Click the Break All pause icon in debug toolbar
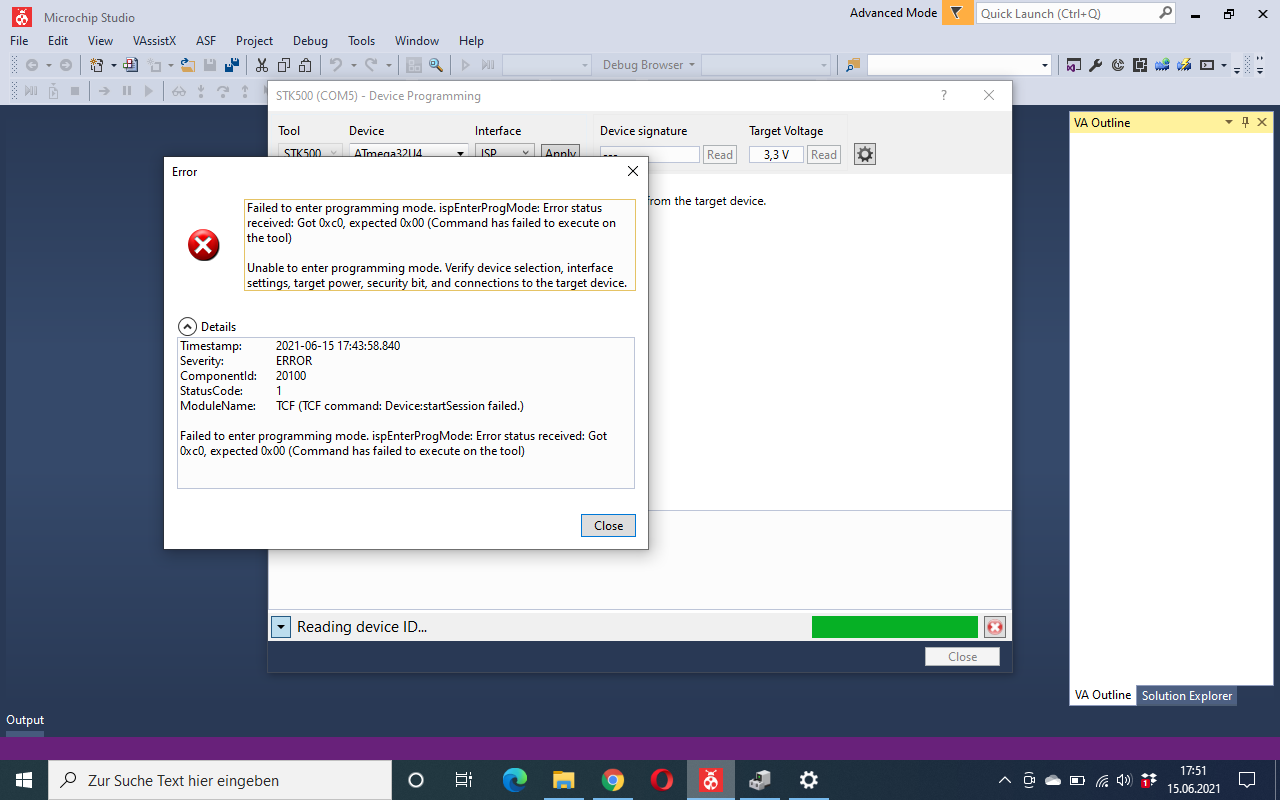This screenshot has width=1280, height=800. click(127, 91)
